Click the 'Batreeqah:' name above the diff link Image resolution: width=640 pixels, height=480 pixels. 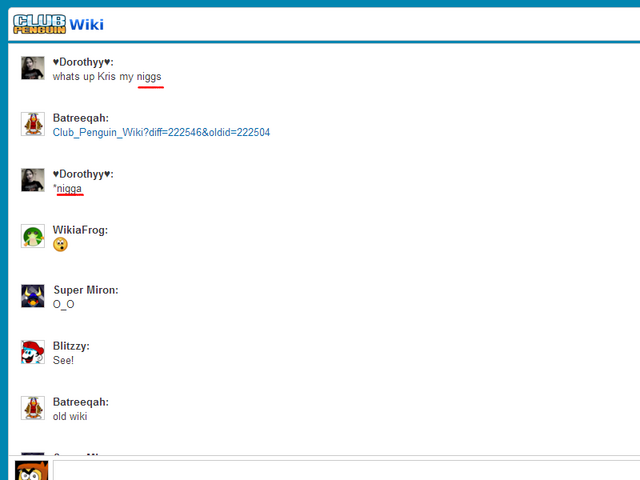(x=81, y=118)
